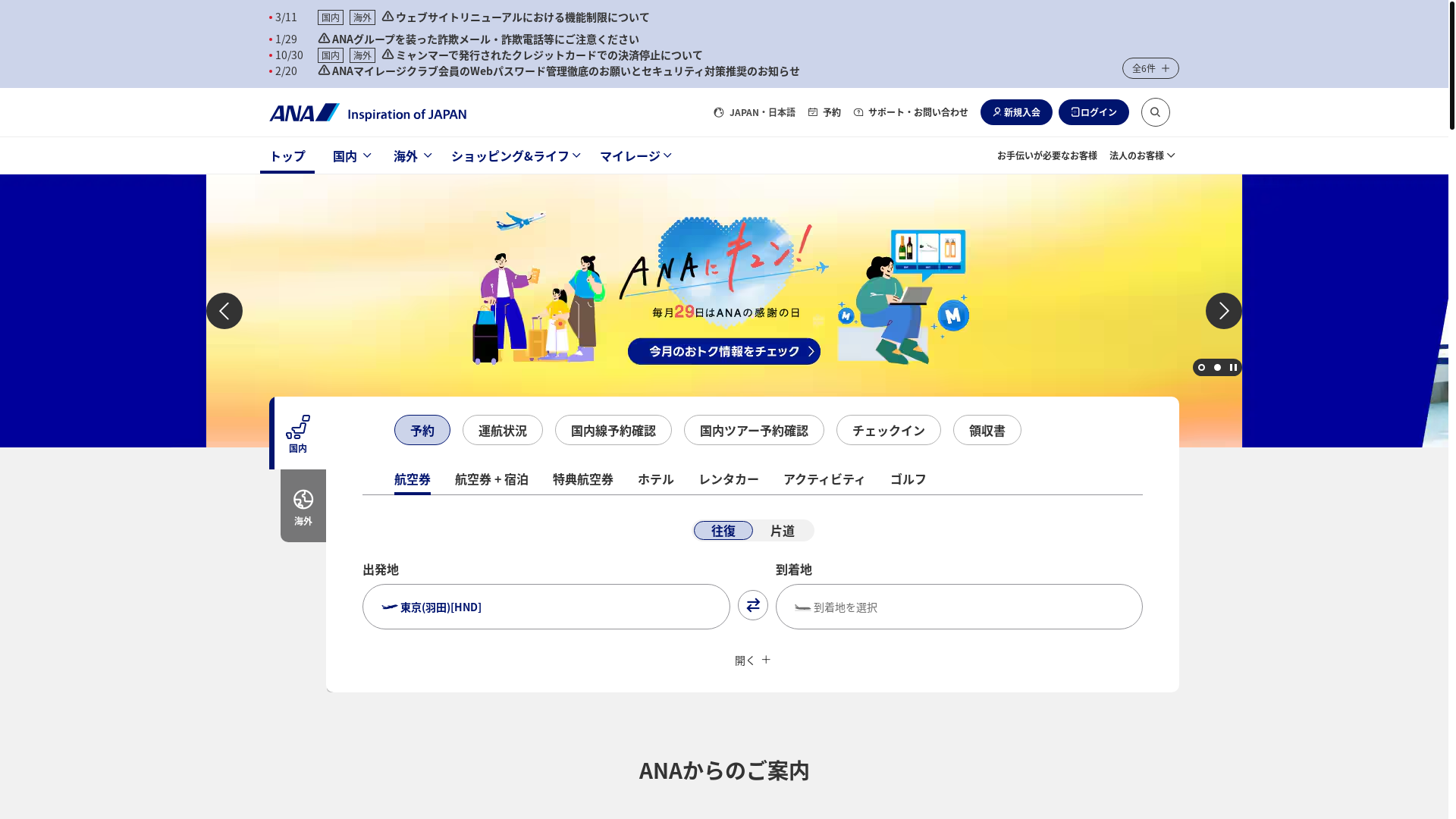Open JAPAN・日本語 language selector
This screenshot has height=819, width=1456.
(755, 112)
